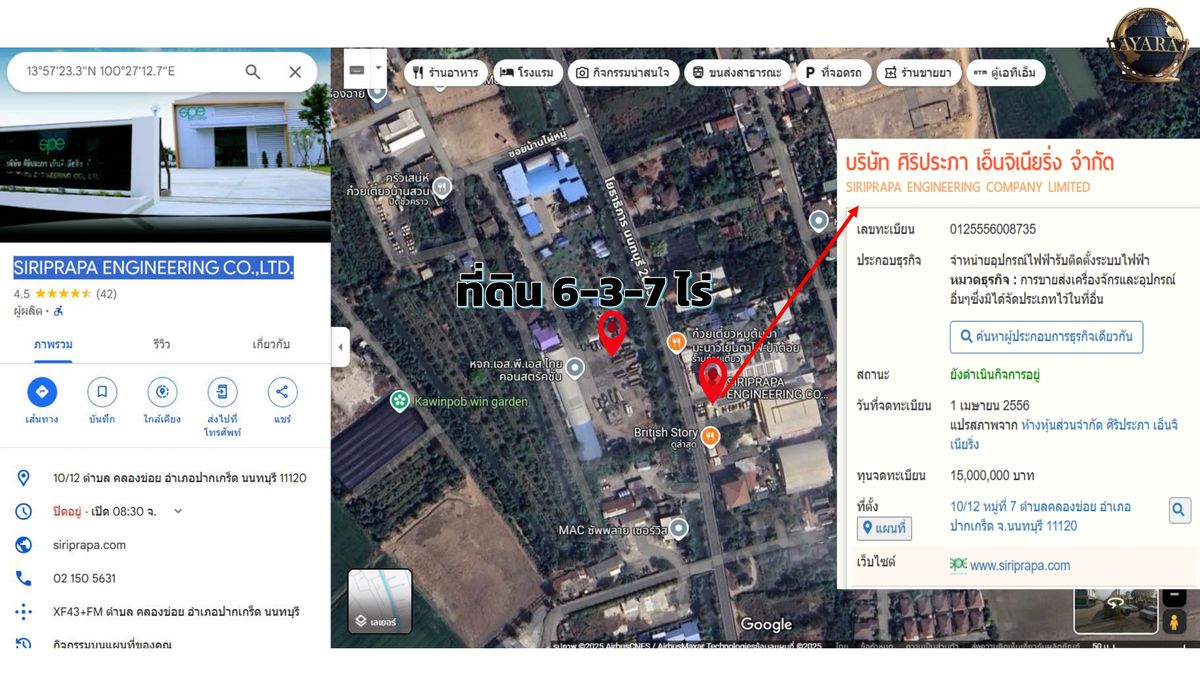The width and height of the screenshot is (1200, 675).
Task: Open www.siriprapa.com link in info card
Action: click(1020, 566)
